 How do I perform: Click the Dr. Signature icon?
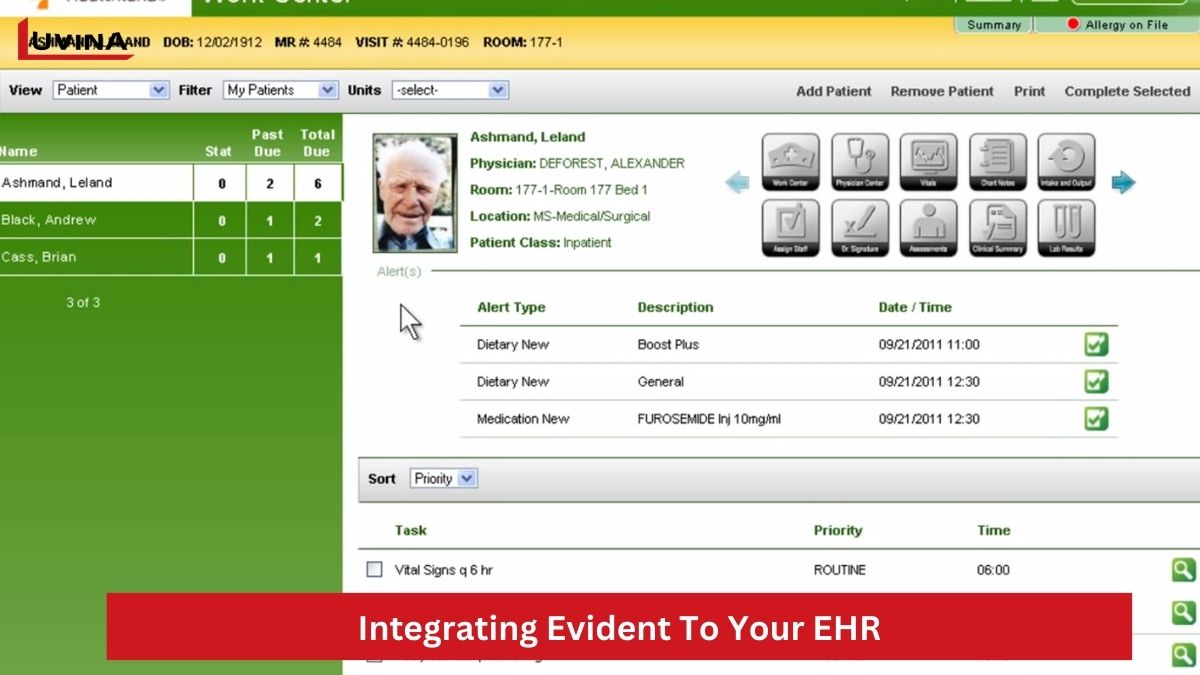859,227
